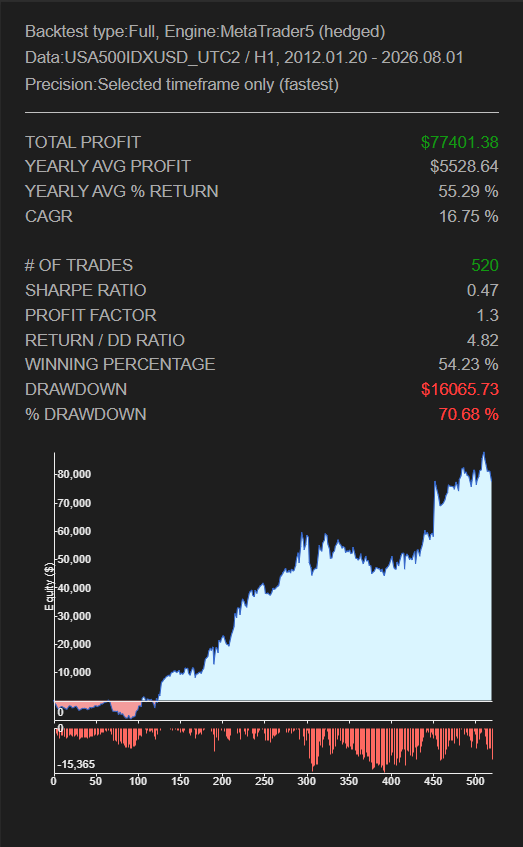Click the Backtest type and Engine header line
This screenshot has height=847, width=523.
click(205, 32)
